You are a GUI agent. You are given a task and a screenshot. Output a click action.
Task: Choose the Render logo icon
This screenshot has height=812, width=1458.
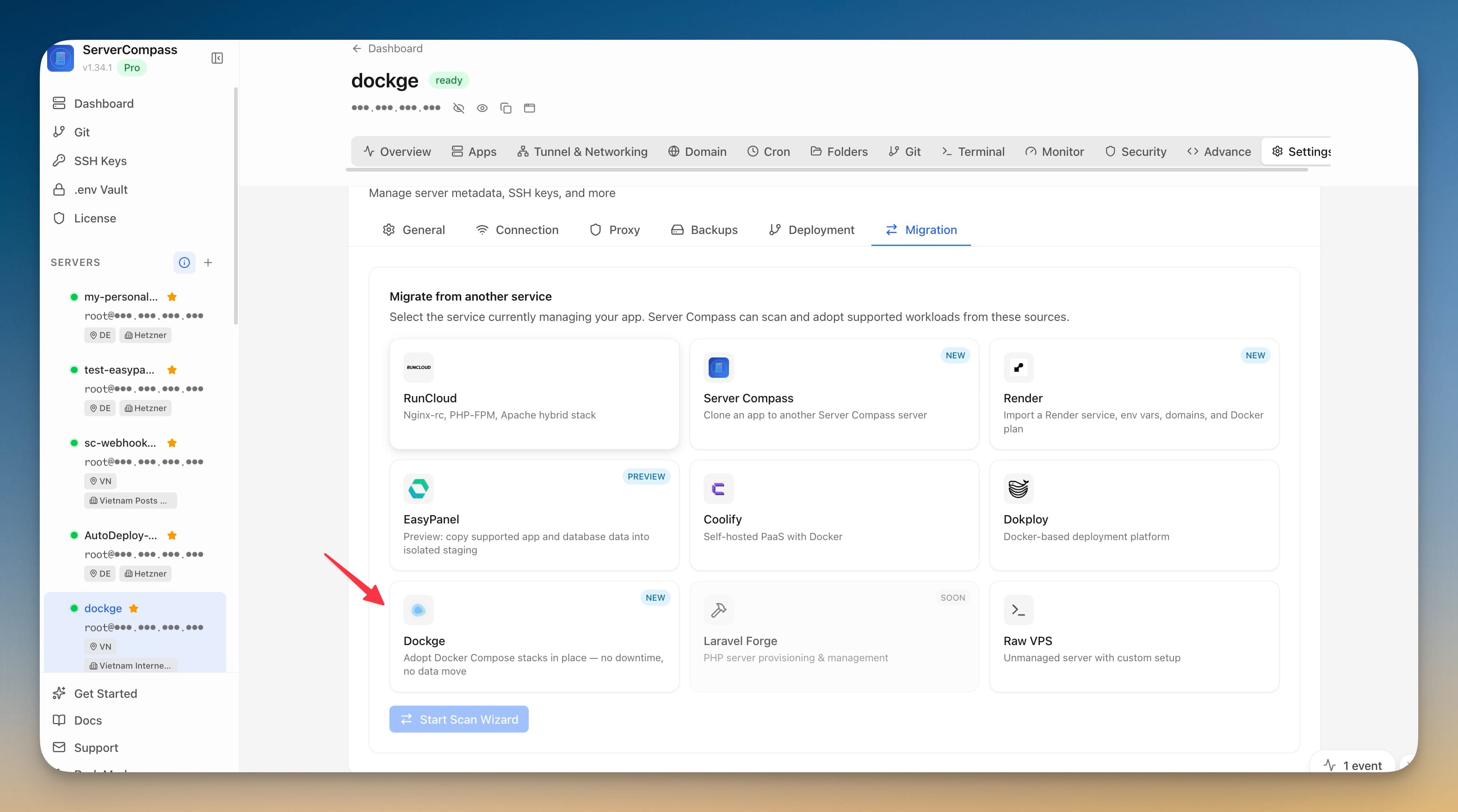1019,368
